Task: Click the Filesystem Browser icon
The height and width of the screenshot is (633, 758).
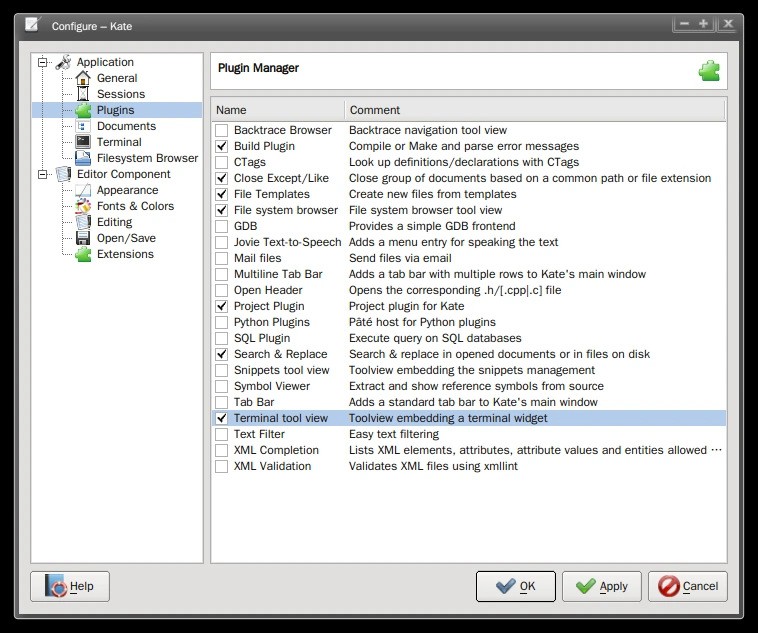Action: [83, 158]
